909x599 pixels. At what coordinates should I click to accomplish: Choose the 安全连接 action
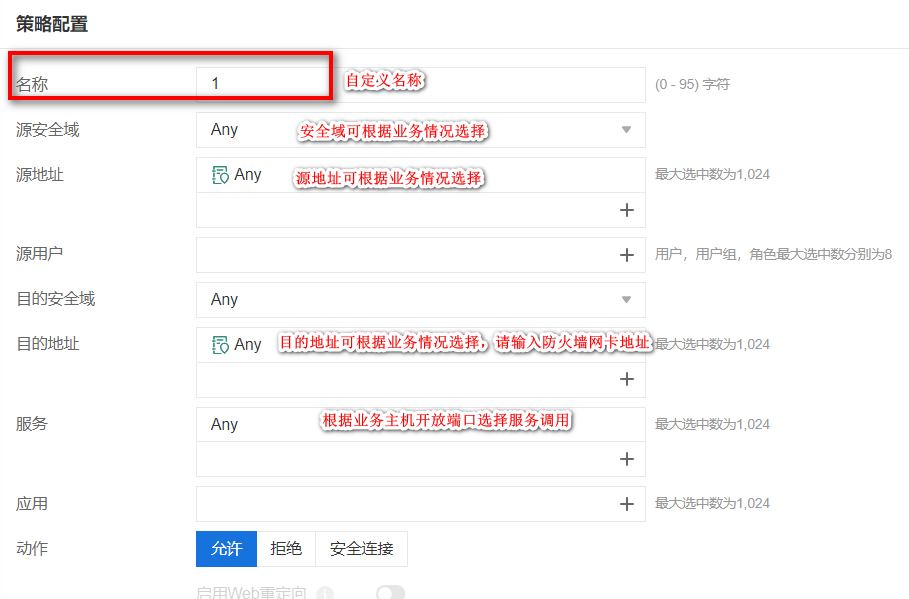(361, 549)
